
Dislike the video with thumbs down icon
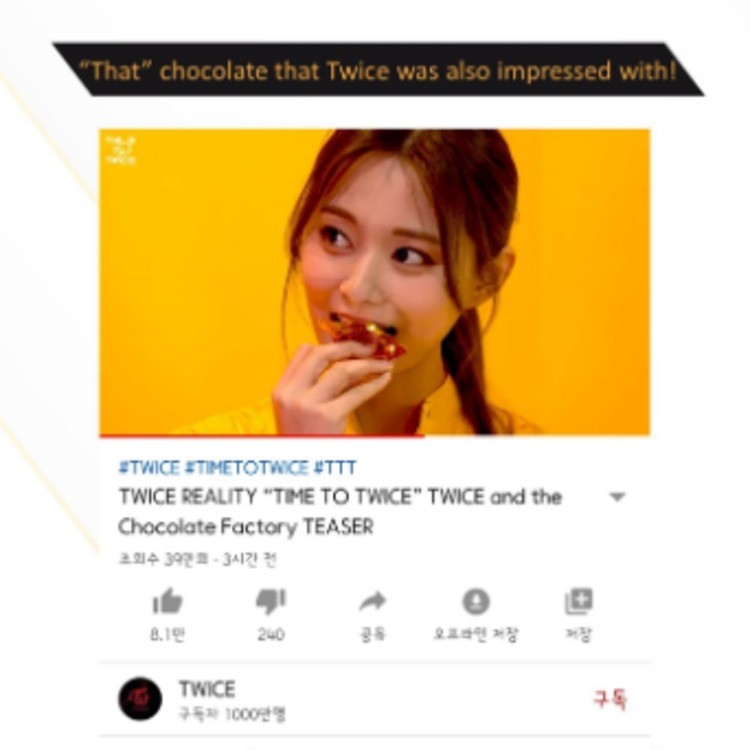(x=271, y=601)
